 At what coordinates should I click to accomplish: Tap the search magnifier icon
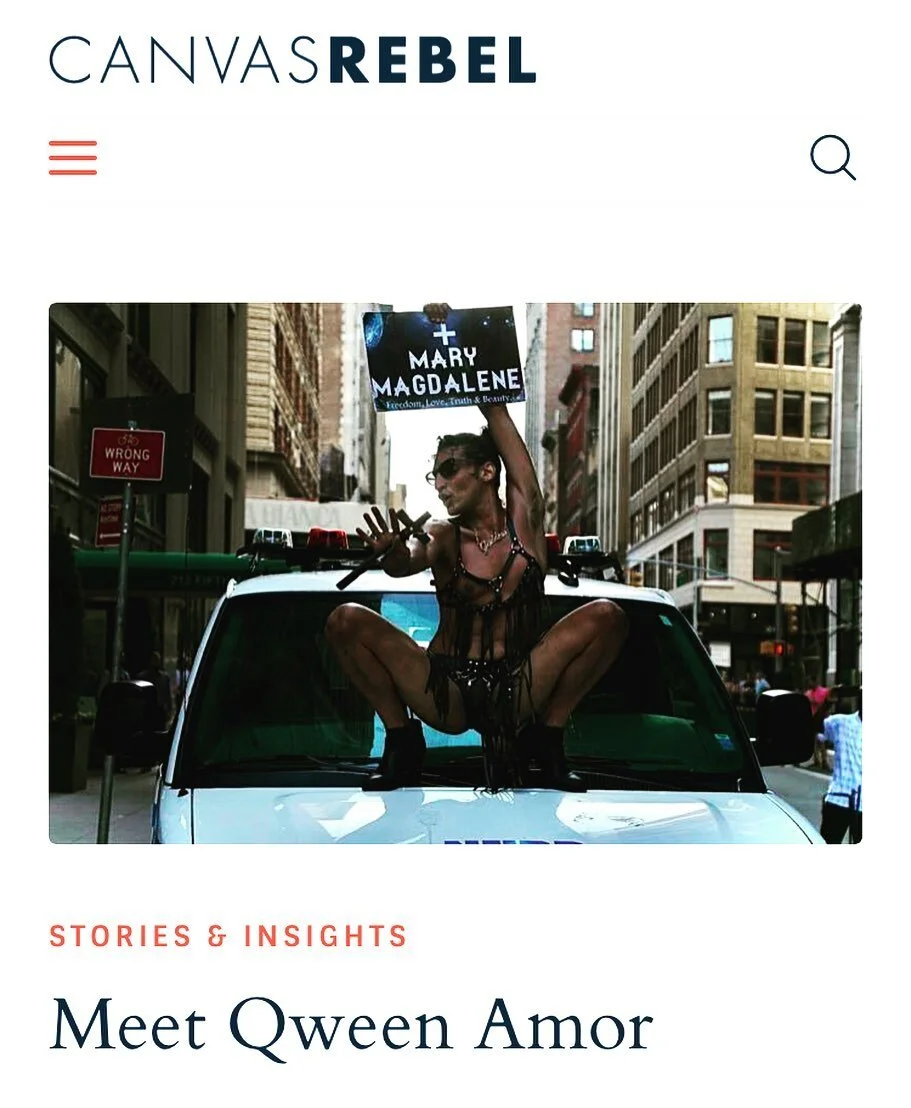pyautogui.click(x=833, y=158)
